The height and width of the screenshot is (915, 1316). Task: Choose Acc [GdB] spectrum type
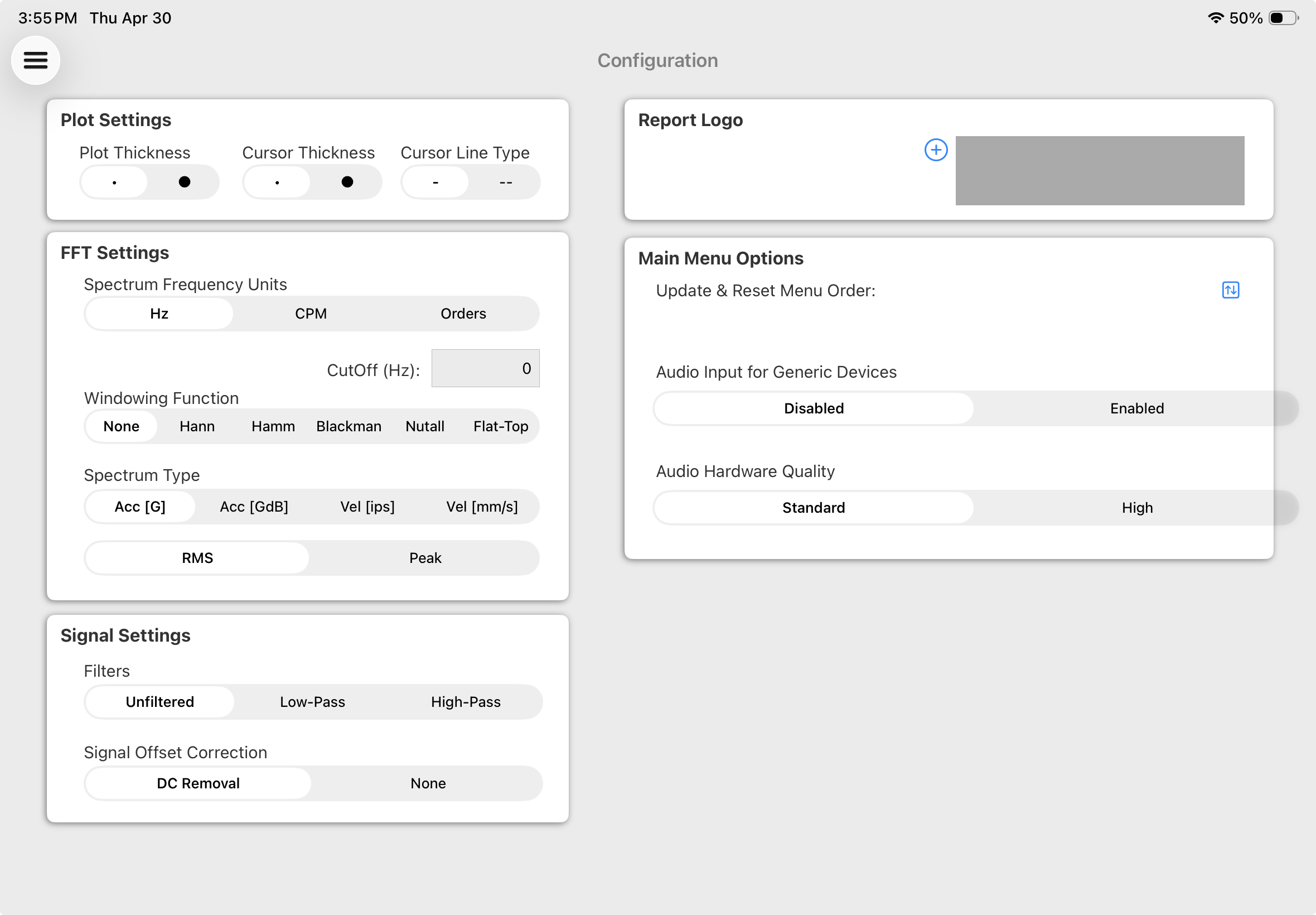(x=254, y=507)
